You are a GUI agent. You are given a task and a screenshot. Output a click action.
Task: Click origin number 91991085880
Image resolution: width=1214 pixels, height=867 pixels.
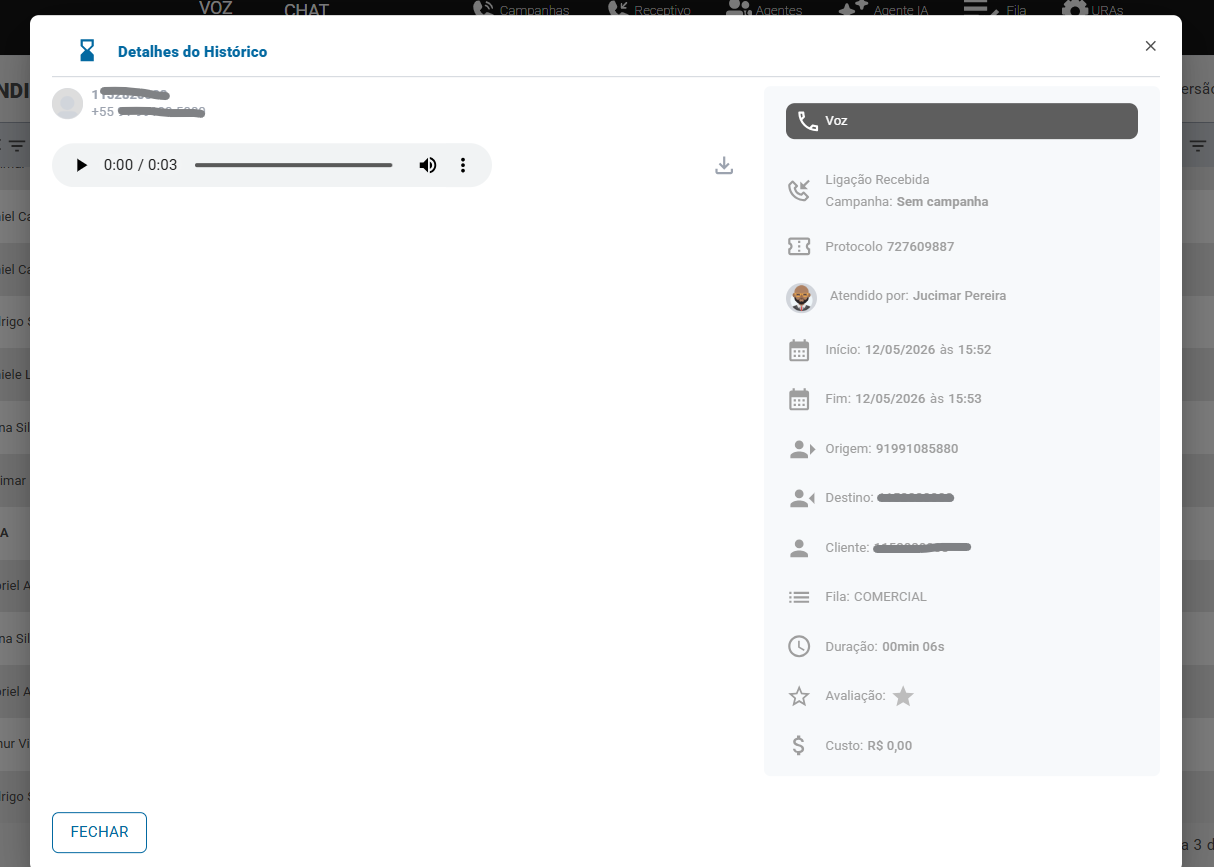917,449
